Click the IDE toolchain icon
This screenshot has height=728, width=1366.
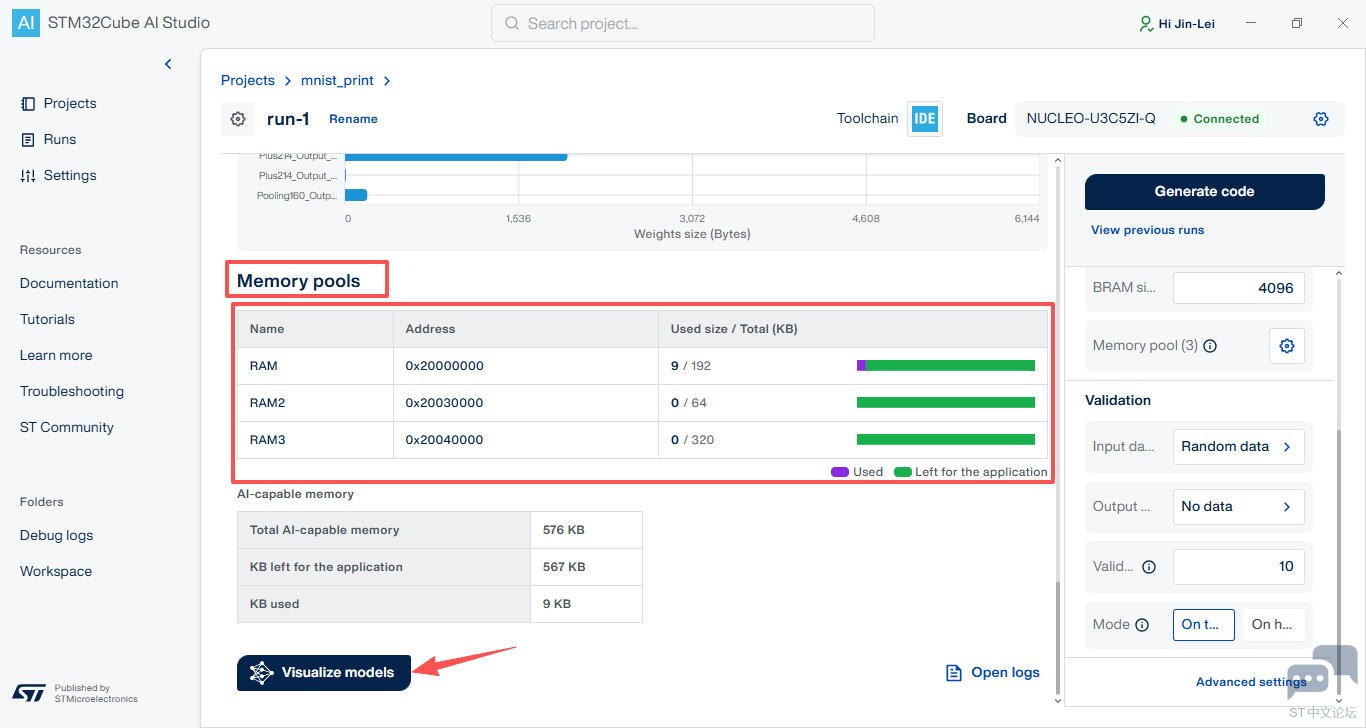point(925,118)
